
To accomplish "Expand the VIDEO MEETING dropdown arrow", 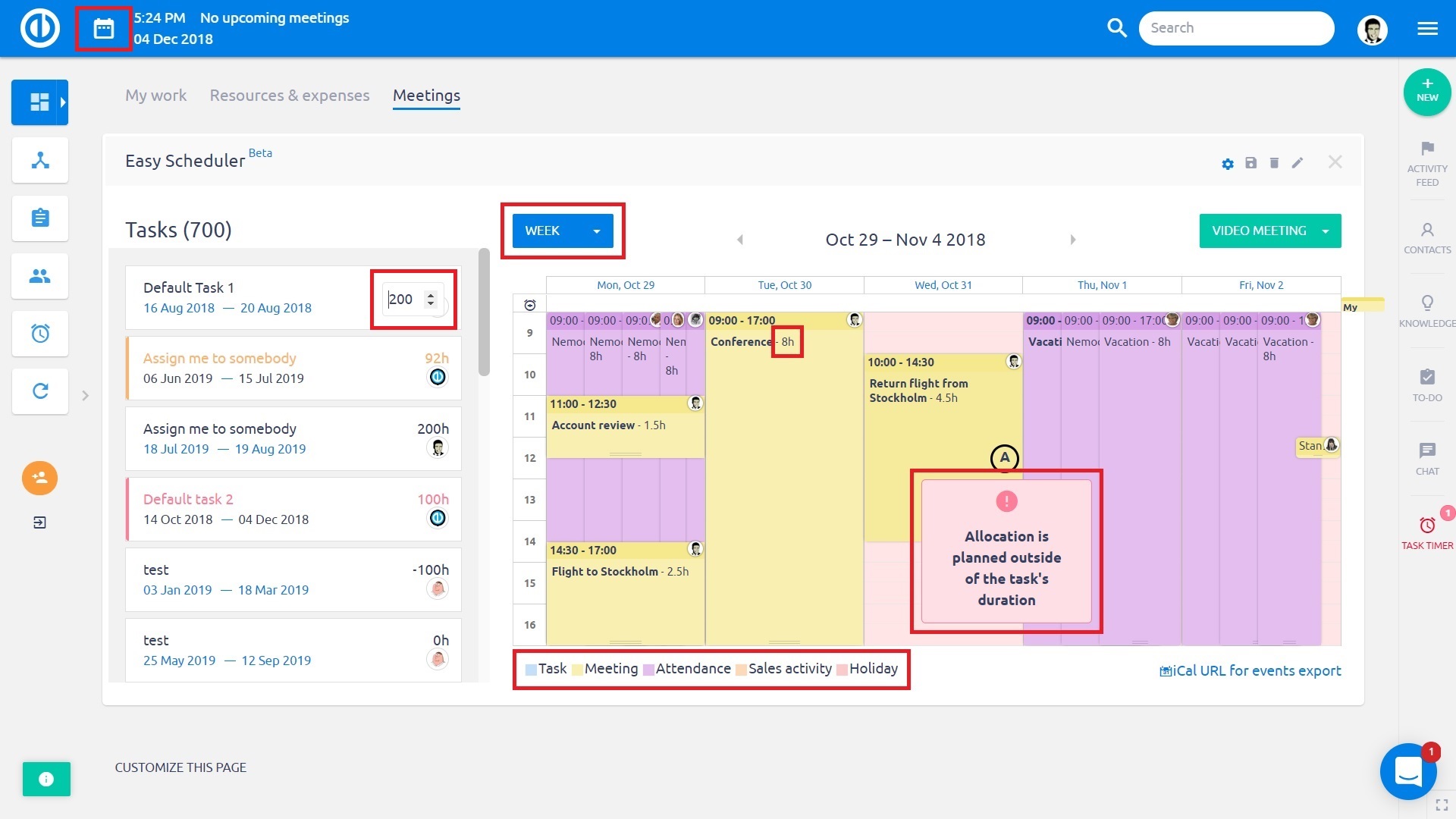I will [1326, 231].
